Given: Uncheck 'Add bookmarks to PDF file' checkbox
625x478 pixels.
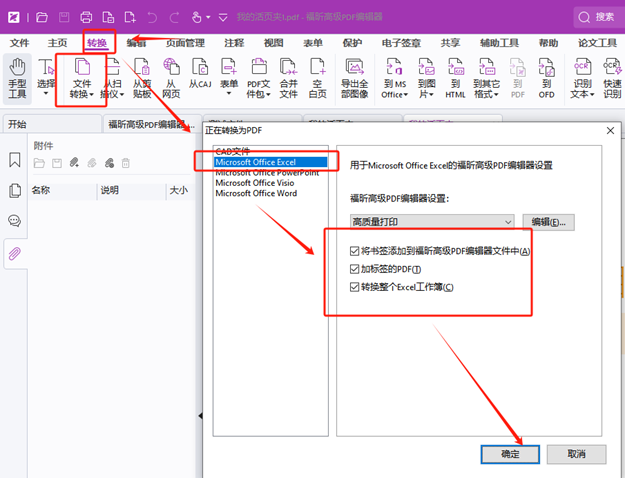Looking at the screenshot, I should (x=355, y=251).
